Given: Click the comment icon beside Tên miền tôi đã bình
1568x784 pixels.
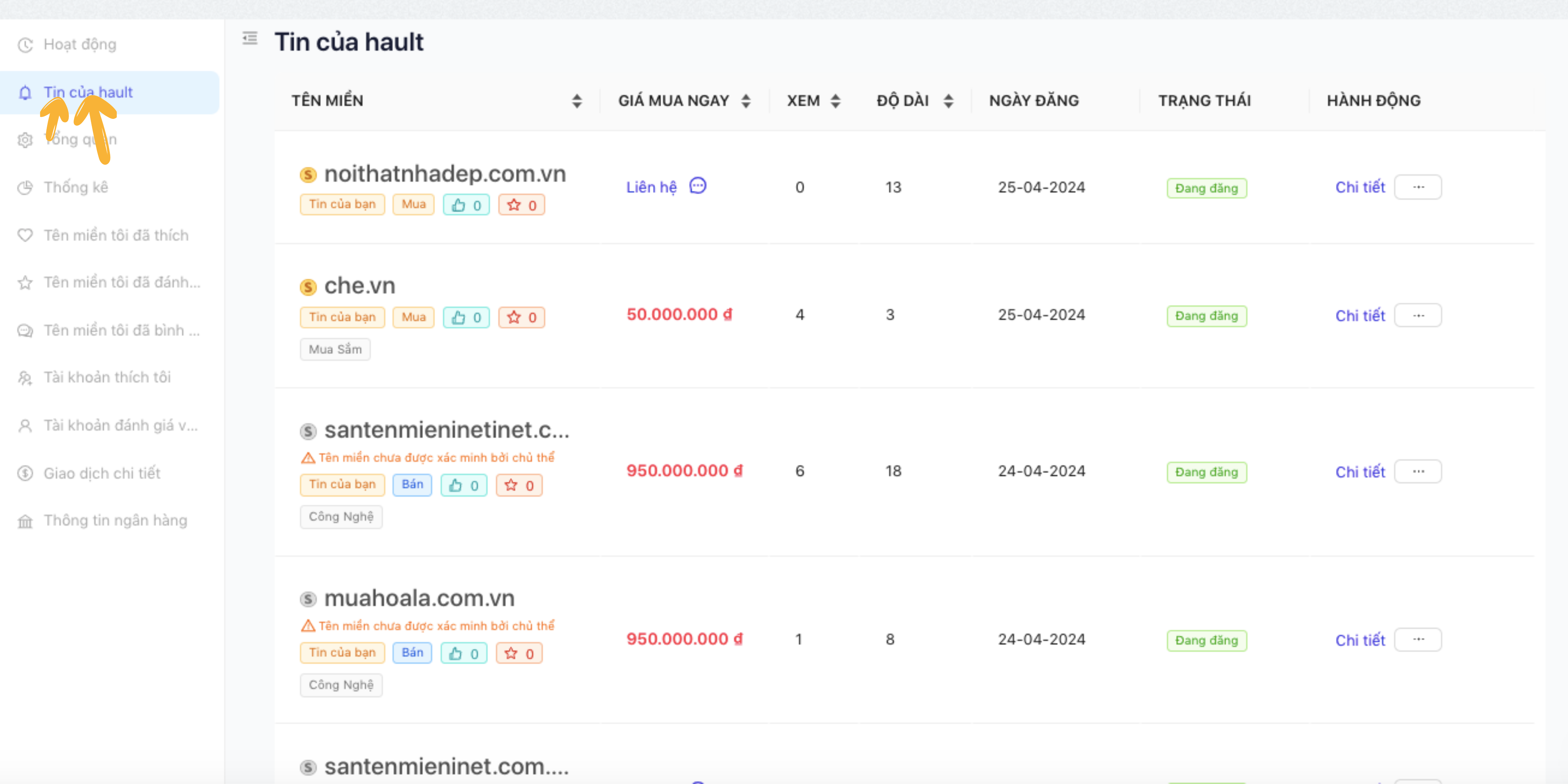Looking at the screenshot, I should (25, 331).
